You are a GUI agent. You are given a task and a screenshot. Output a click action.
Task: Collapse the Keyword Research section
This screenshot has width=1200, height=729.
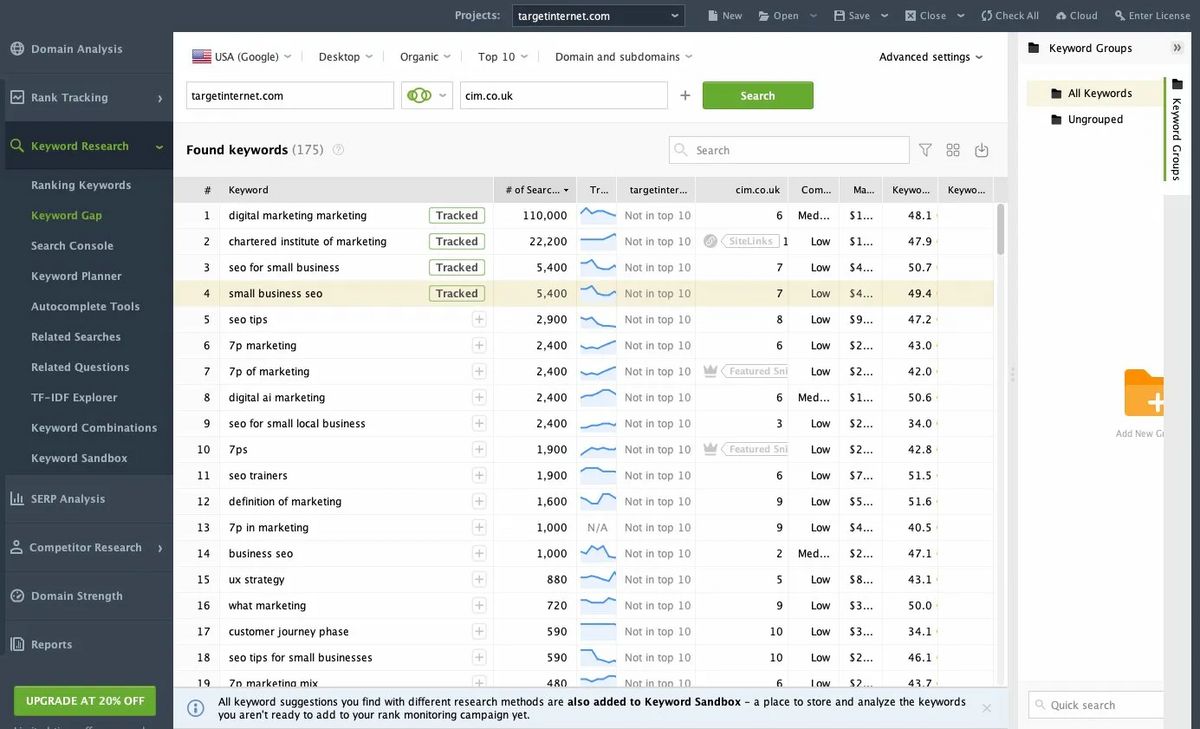[159, 147]
